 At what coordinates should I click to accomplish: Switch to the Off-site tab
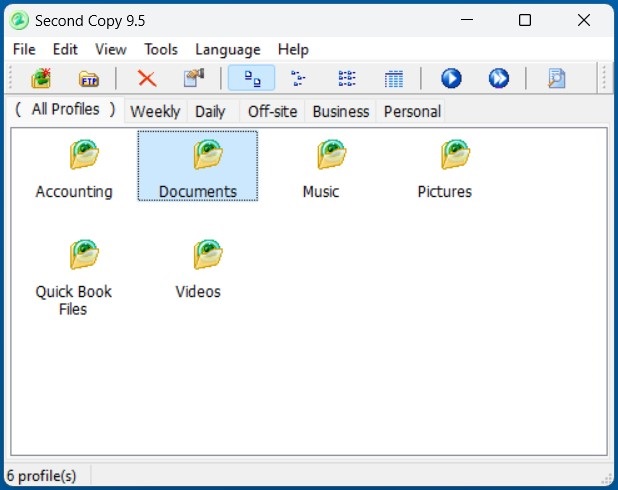[272, 112]
